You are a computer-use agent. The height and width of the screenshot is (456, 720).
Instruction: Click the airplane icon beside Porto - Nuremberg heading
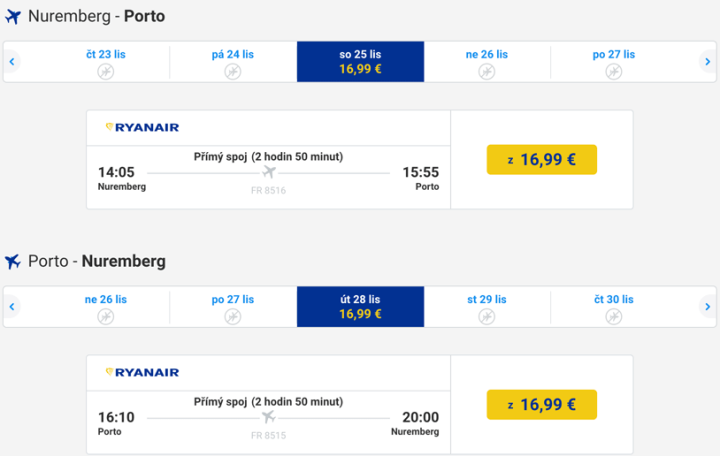13,262
